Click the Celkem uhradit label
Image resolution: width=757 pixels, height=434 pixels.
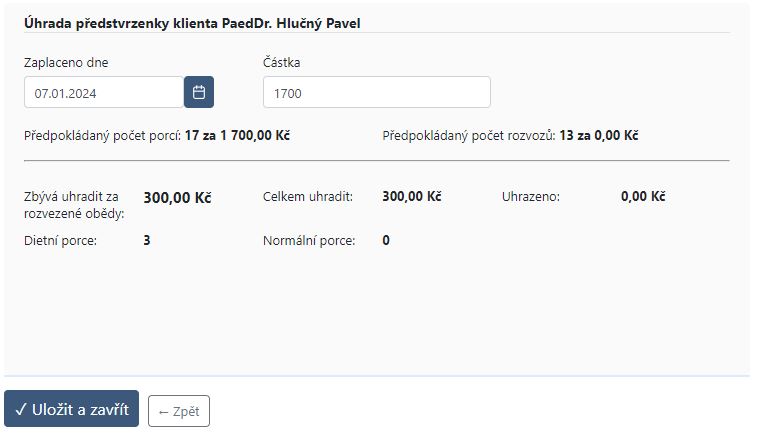point(308,197)
